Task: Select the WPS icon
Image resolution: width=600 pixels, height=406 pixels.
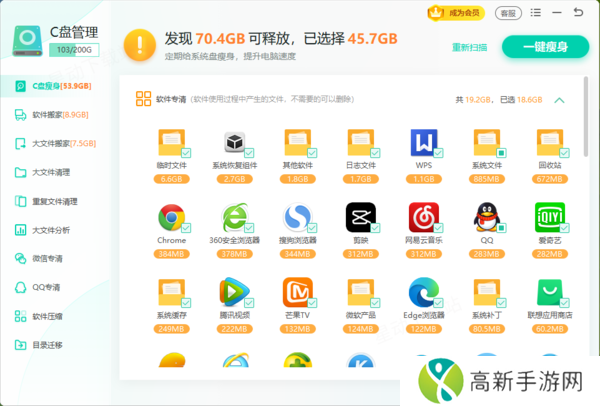Action: 423,142
